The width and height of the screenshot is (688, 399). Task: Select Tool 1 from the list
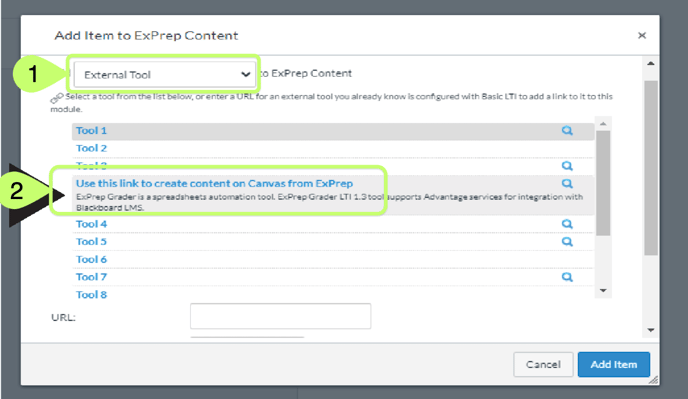click(x=91, y=131)
